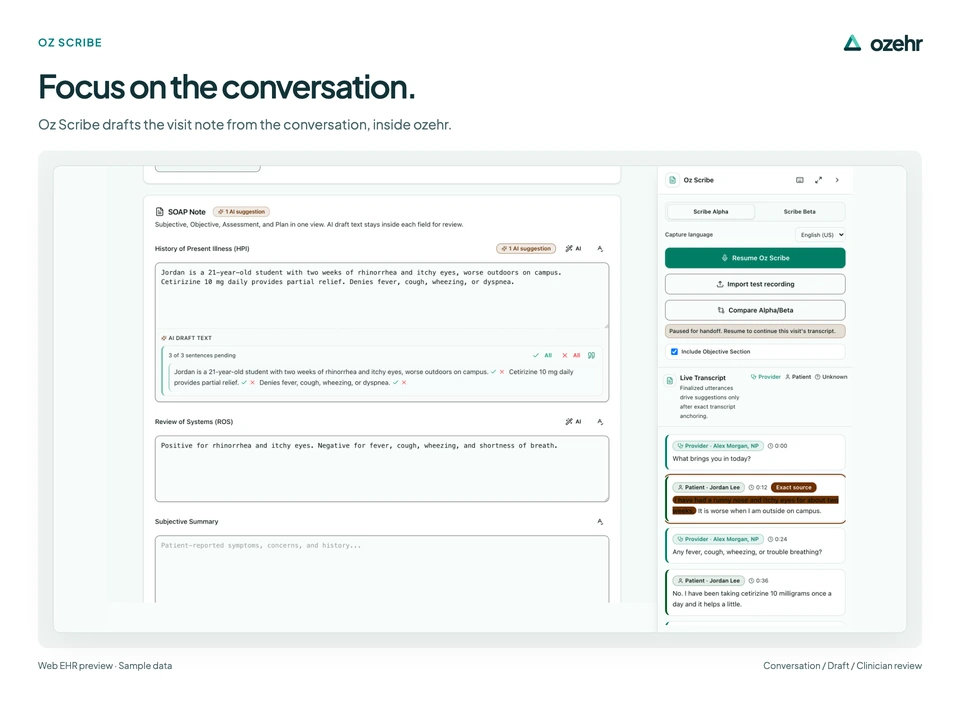Viewport: 960px width, 720px height.
Task: Click Provider - Alex Morgan, NP tag at 0:24
Action: [718, 539]
